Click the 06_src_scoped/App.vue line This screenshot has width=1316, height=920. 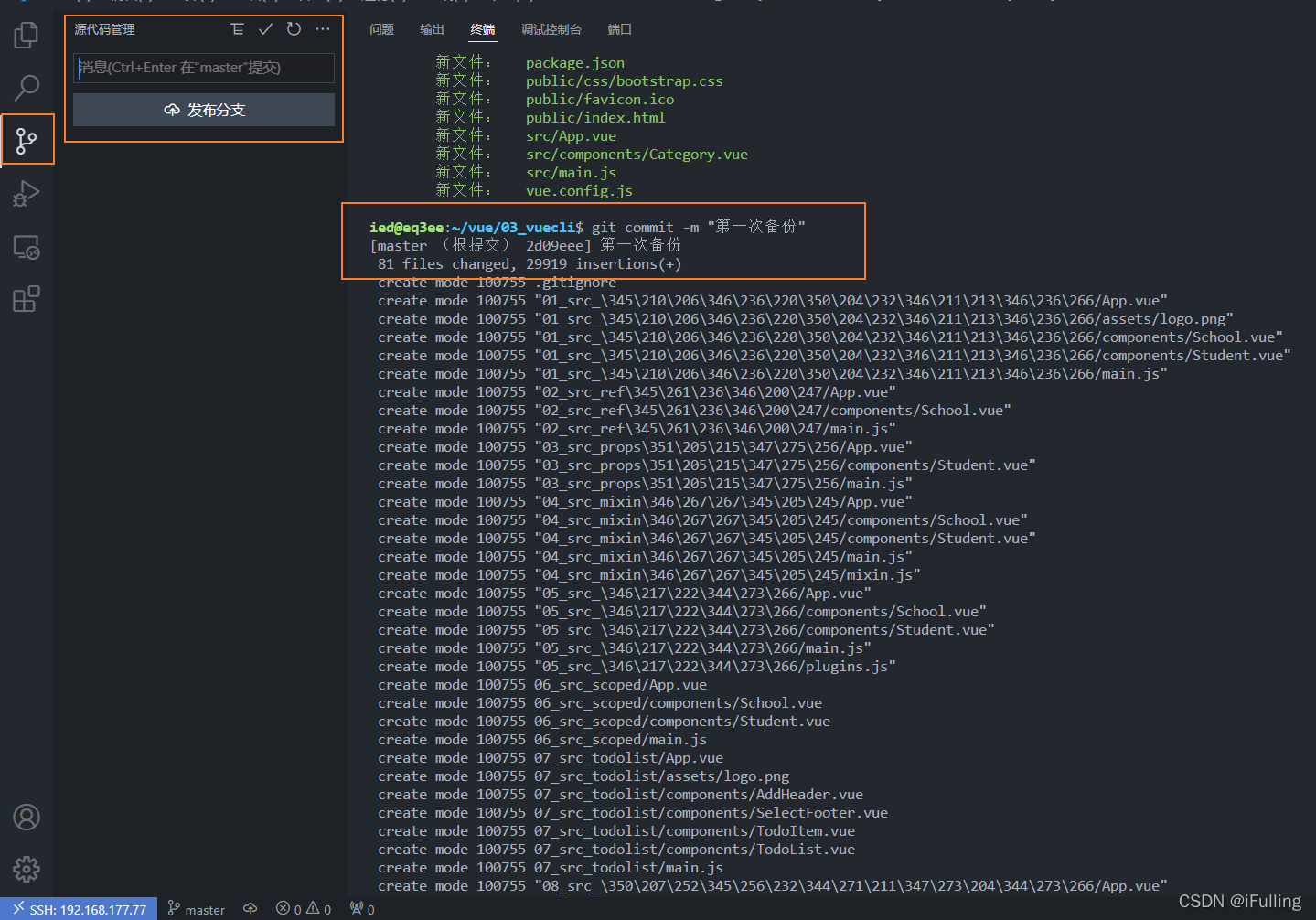[x=542, y=684]
